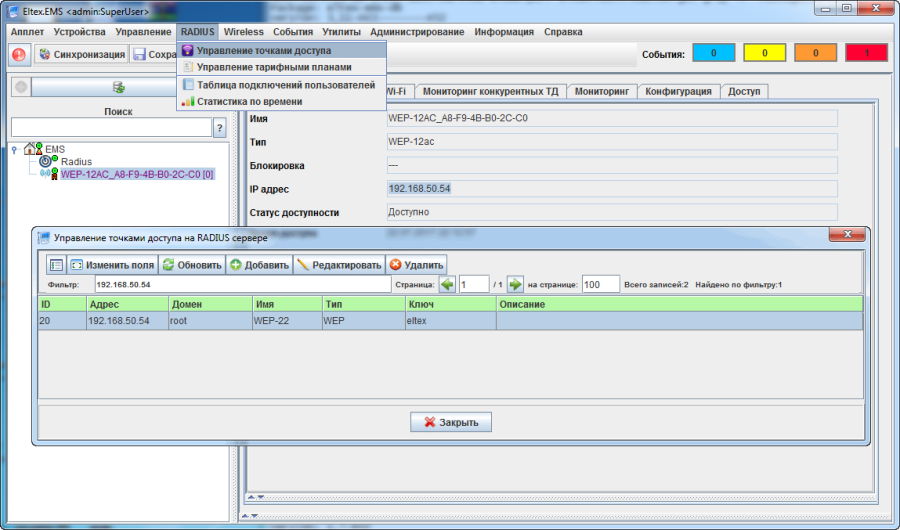Image resolution: width=900 pixels, height=530 pixels.
Task: Select WEP-12AC_A8-F9-4B-B0-2C-C0 device in tree
Action: pos(137,175)
